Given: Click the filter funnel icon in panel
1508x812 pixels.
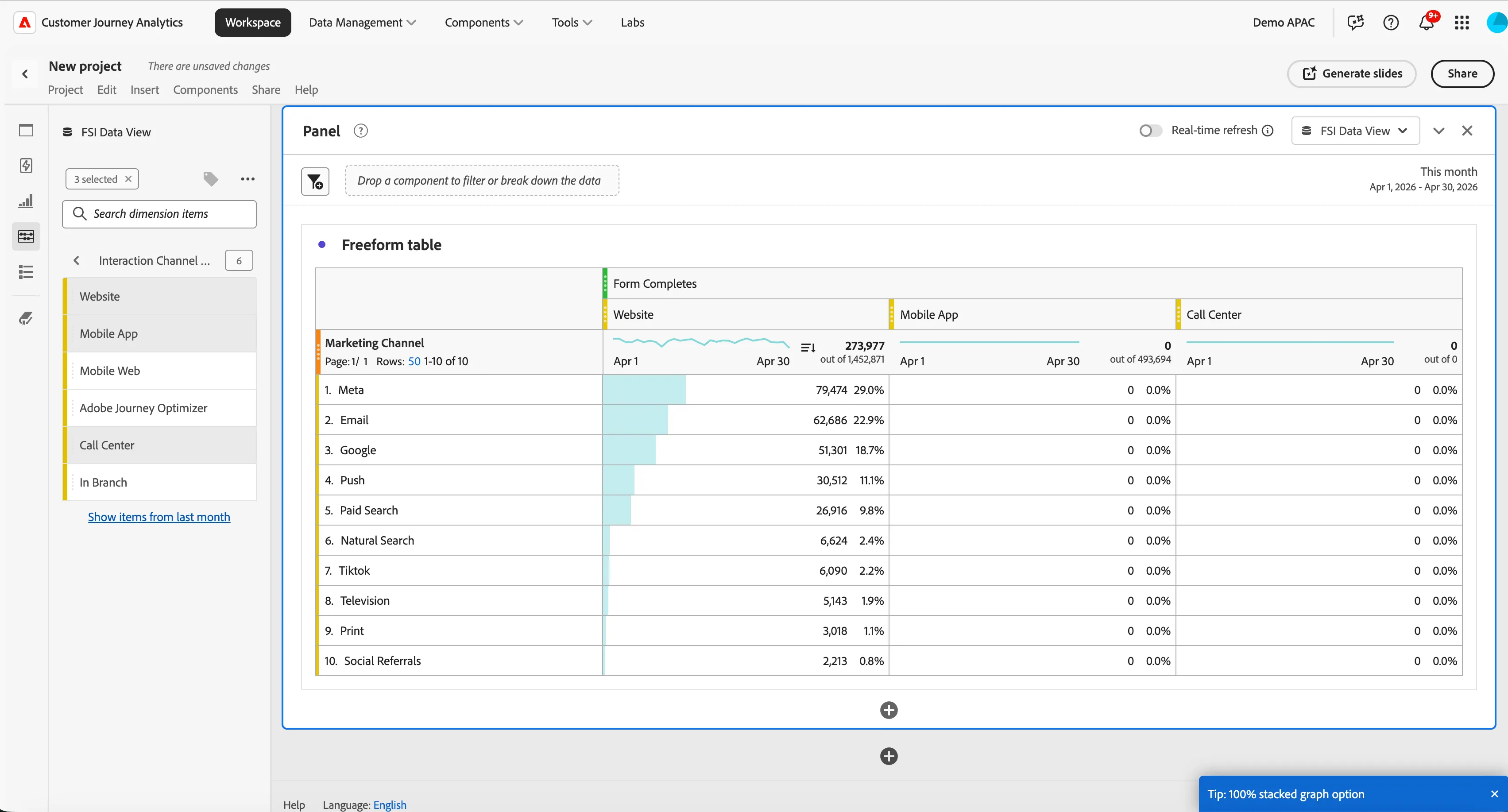Looking at the screenshot, I should click(x=315, y=182).
